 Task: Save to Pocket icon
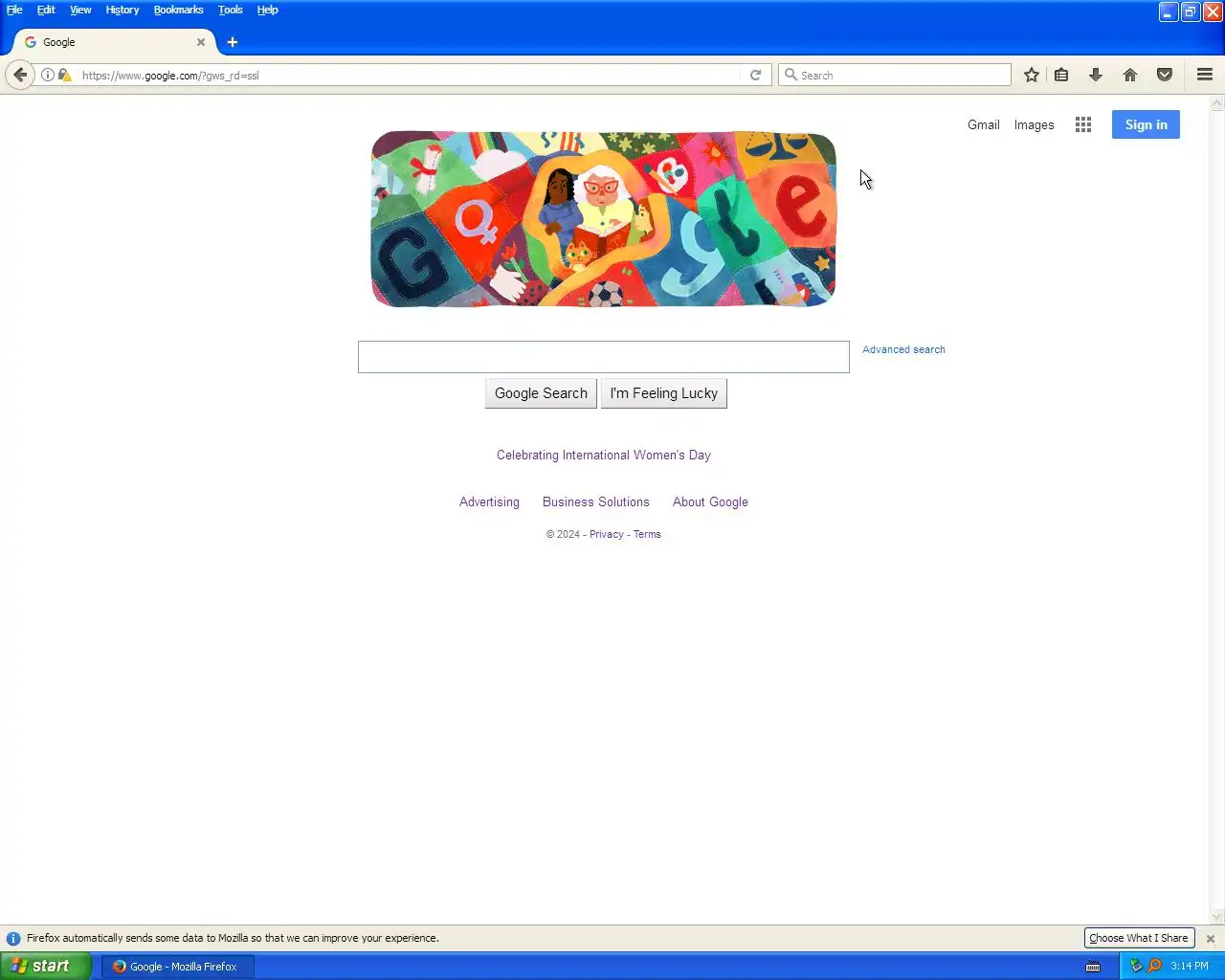[x=1165, y=75]
